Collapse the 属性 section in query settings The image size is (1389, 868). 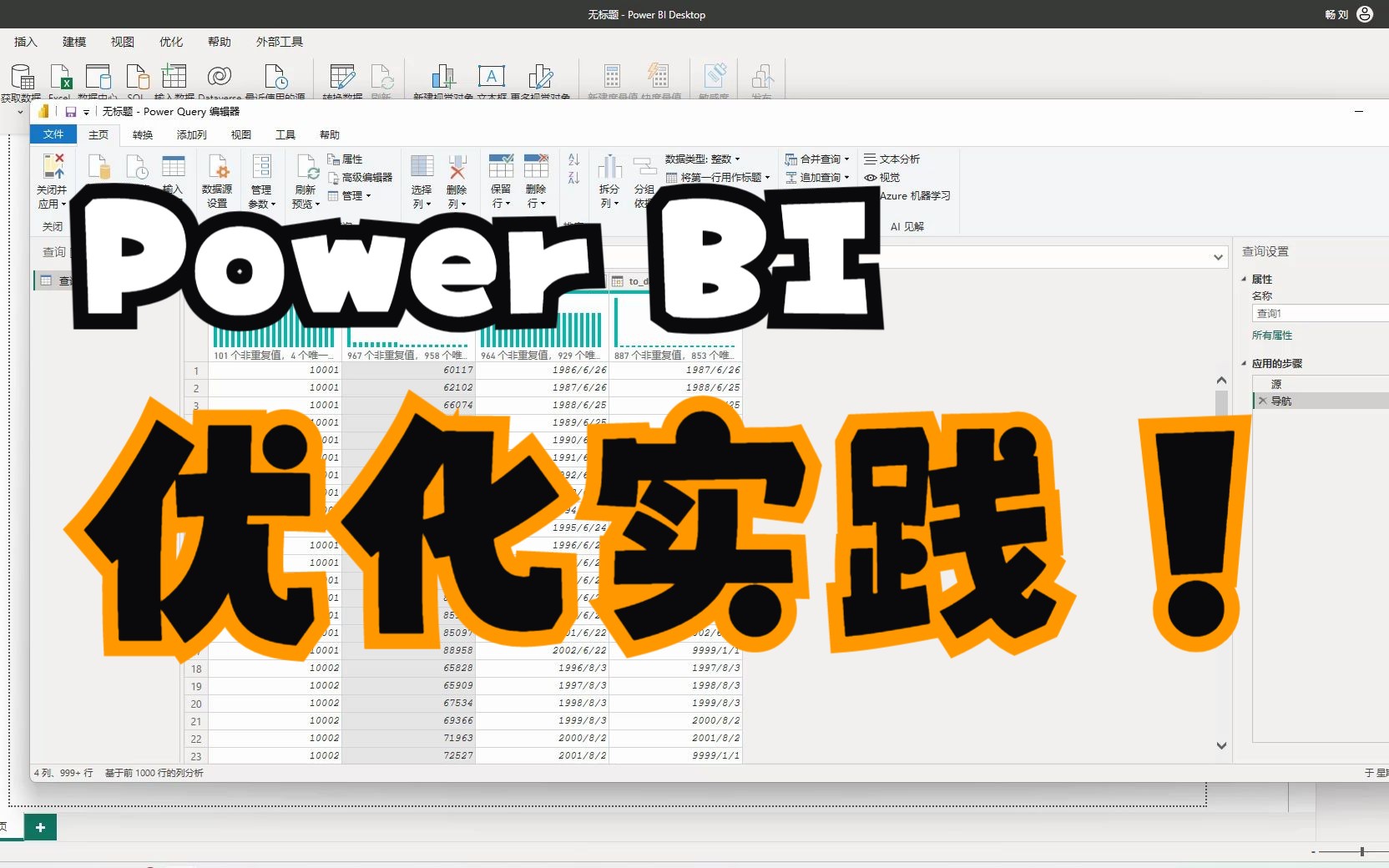(1244, 279)
